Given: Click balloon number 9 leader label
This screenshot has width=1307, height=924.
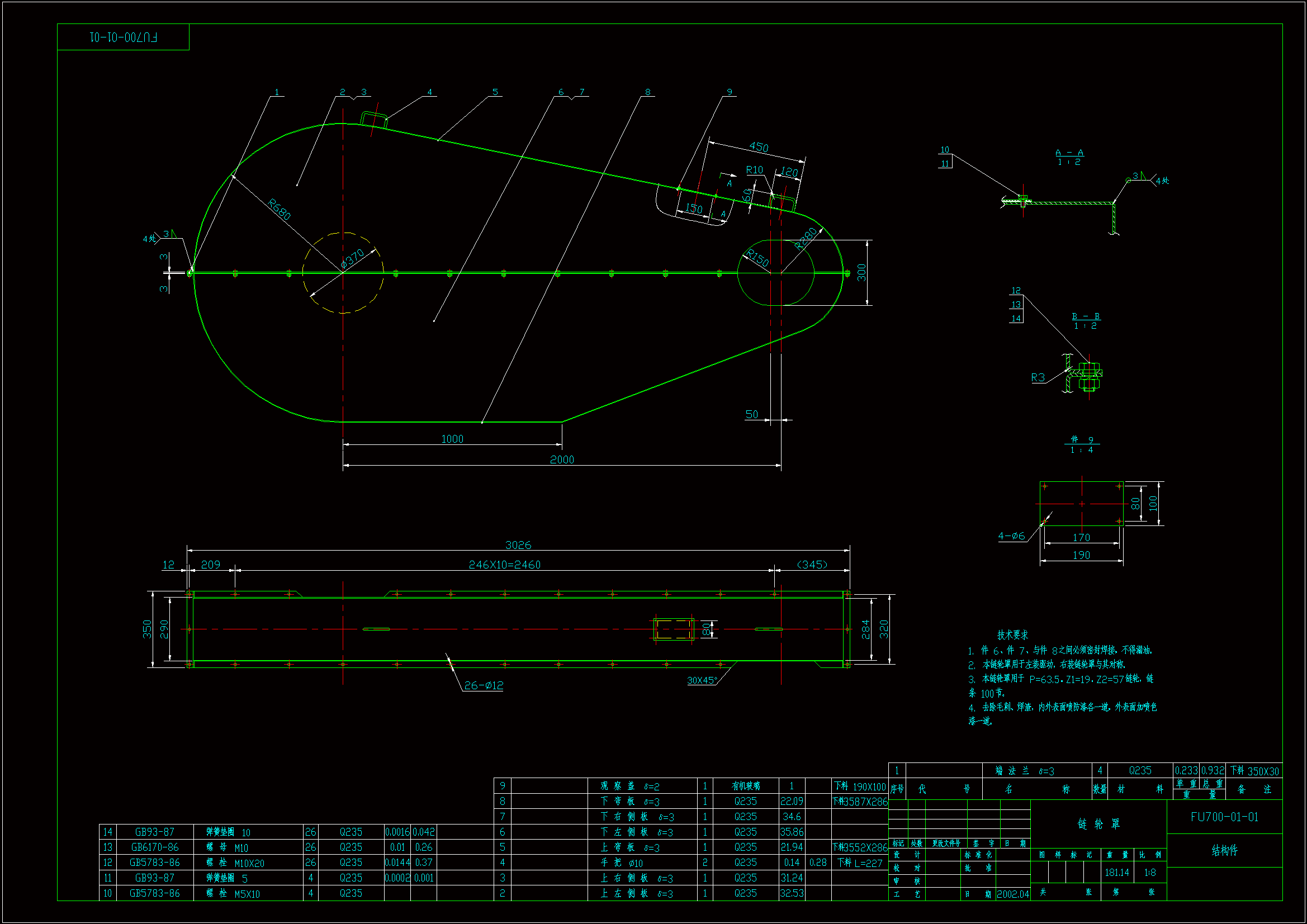Looking at the screenshot, I should (x=729, y=92).
